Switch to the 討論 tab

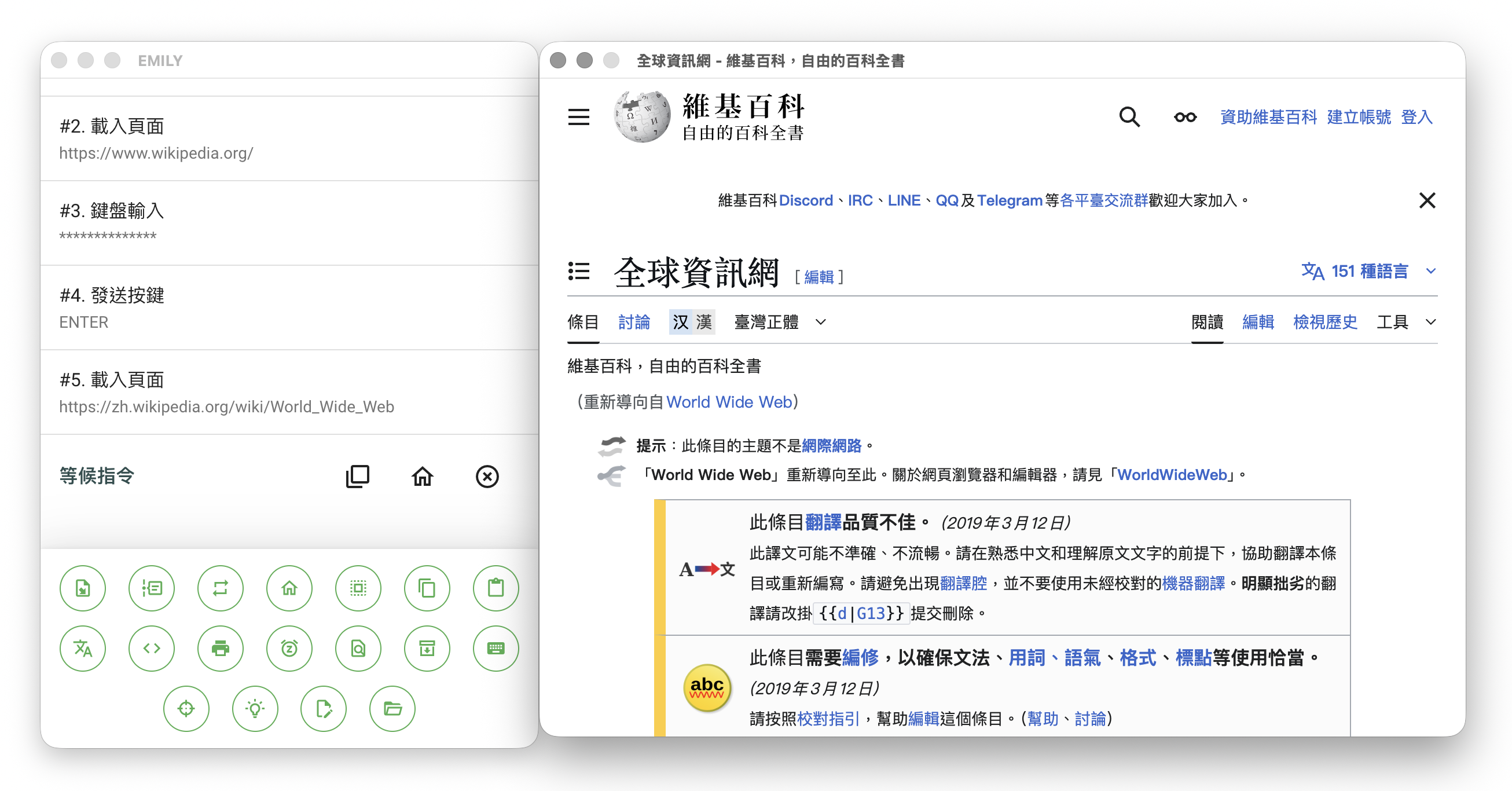pyautogui.click(x=634, y=322)
